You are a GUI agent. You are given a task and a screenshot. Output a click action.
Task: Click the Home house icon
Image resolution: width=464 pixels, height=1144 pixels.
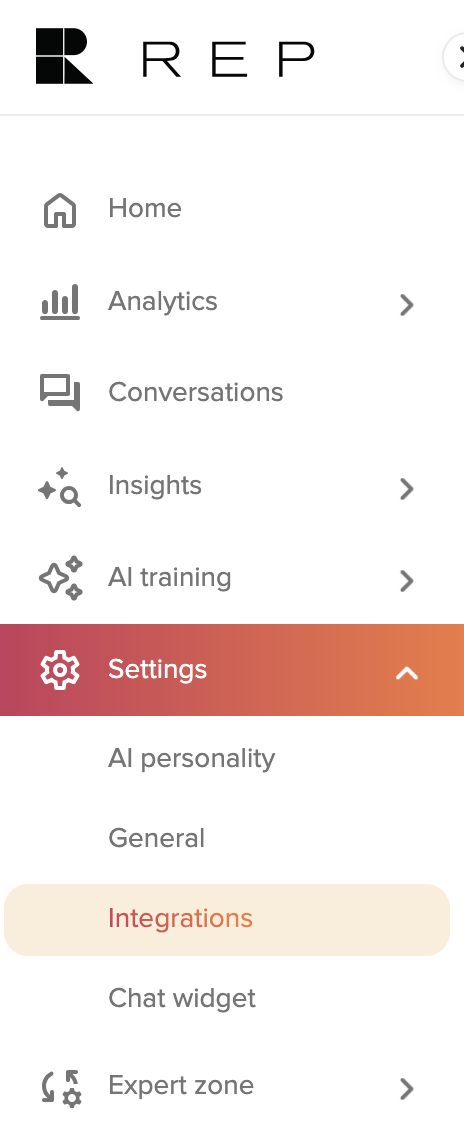(x=60, y=211)
